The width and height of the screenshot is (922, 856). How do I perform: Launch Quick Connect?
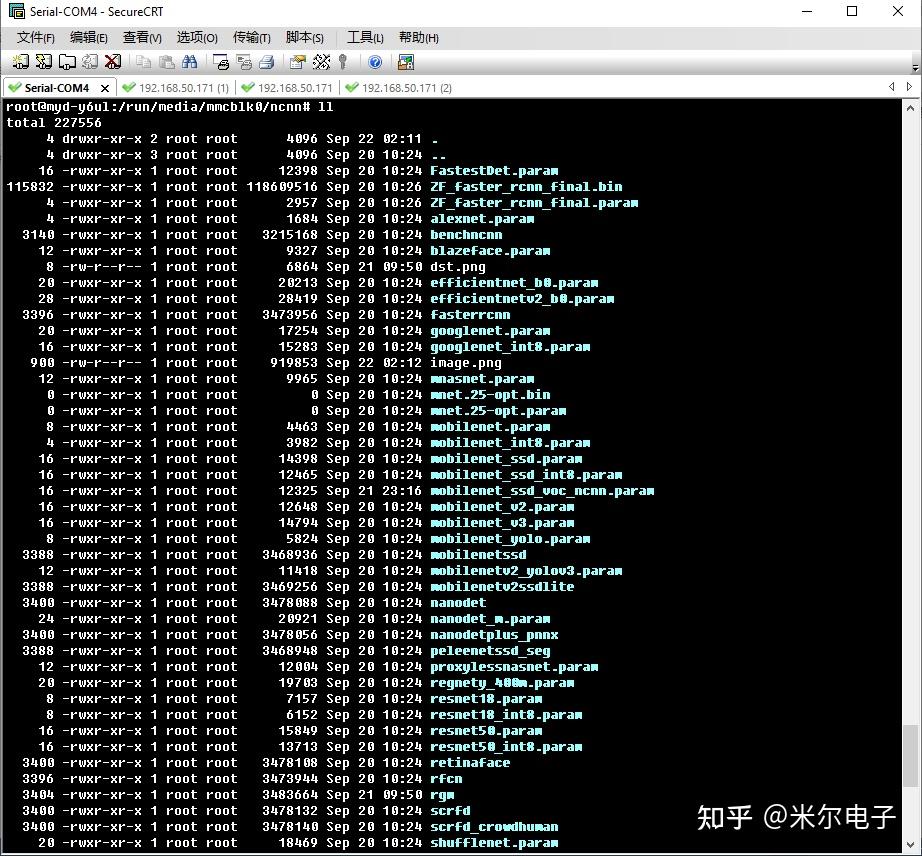[43, 61]
